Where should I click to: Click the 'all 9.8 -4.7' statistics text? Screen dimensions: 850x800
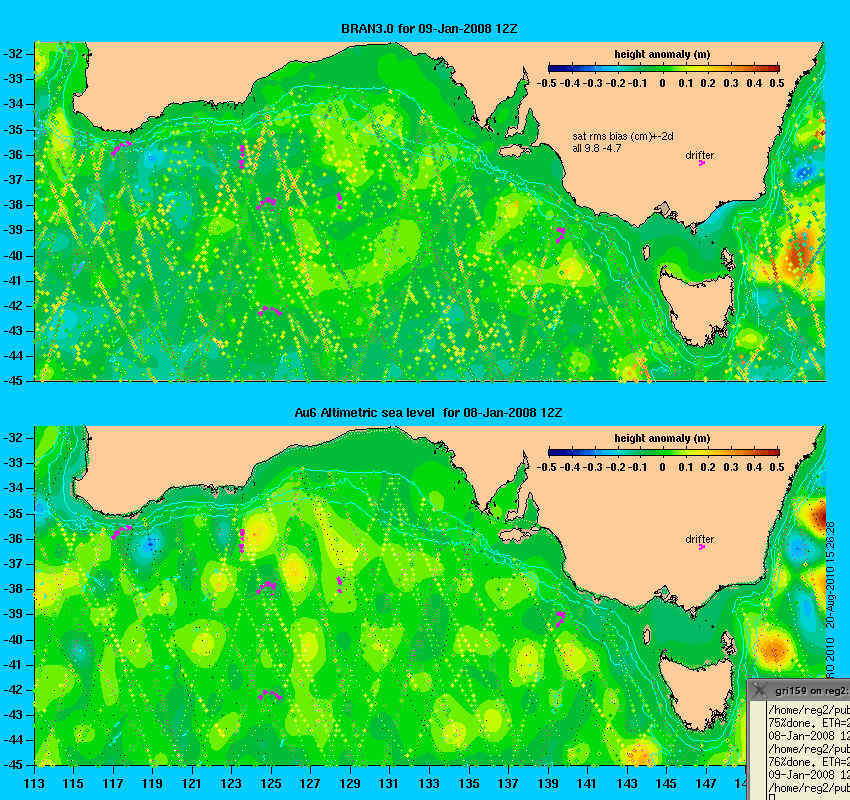597,148
